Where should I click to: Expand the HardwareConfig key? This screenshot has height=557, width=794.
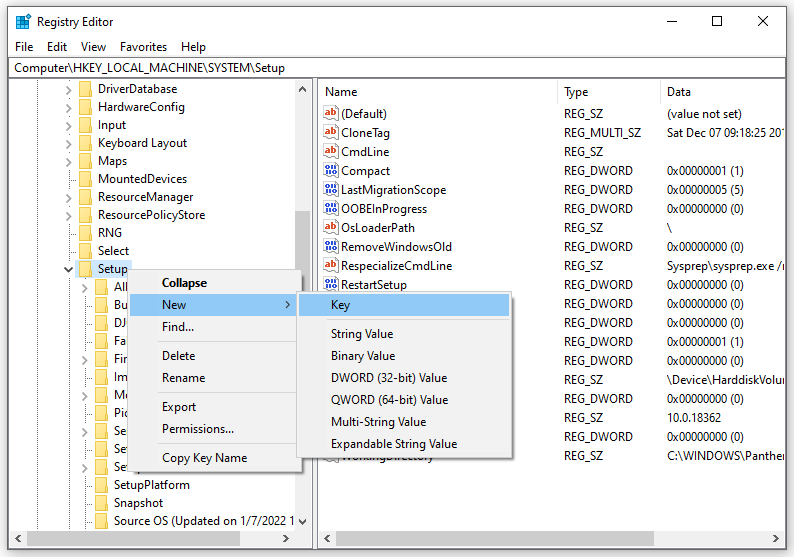[68, 108]
